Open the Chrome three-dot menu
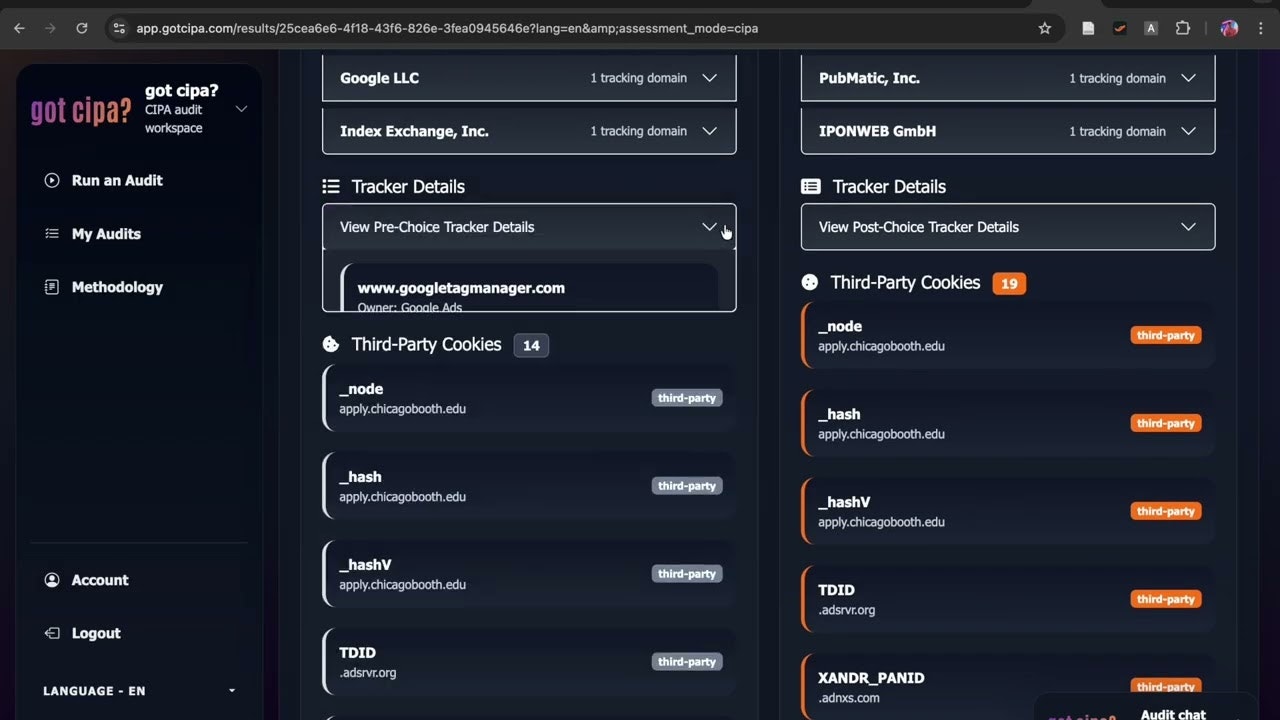Viewport: 1280px width, 720px height. coord(1260,28)
